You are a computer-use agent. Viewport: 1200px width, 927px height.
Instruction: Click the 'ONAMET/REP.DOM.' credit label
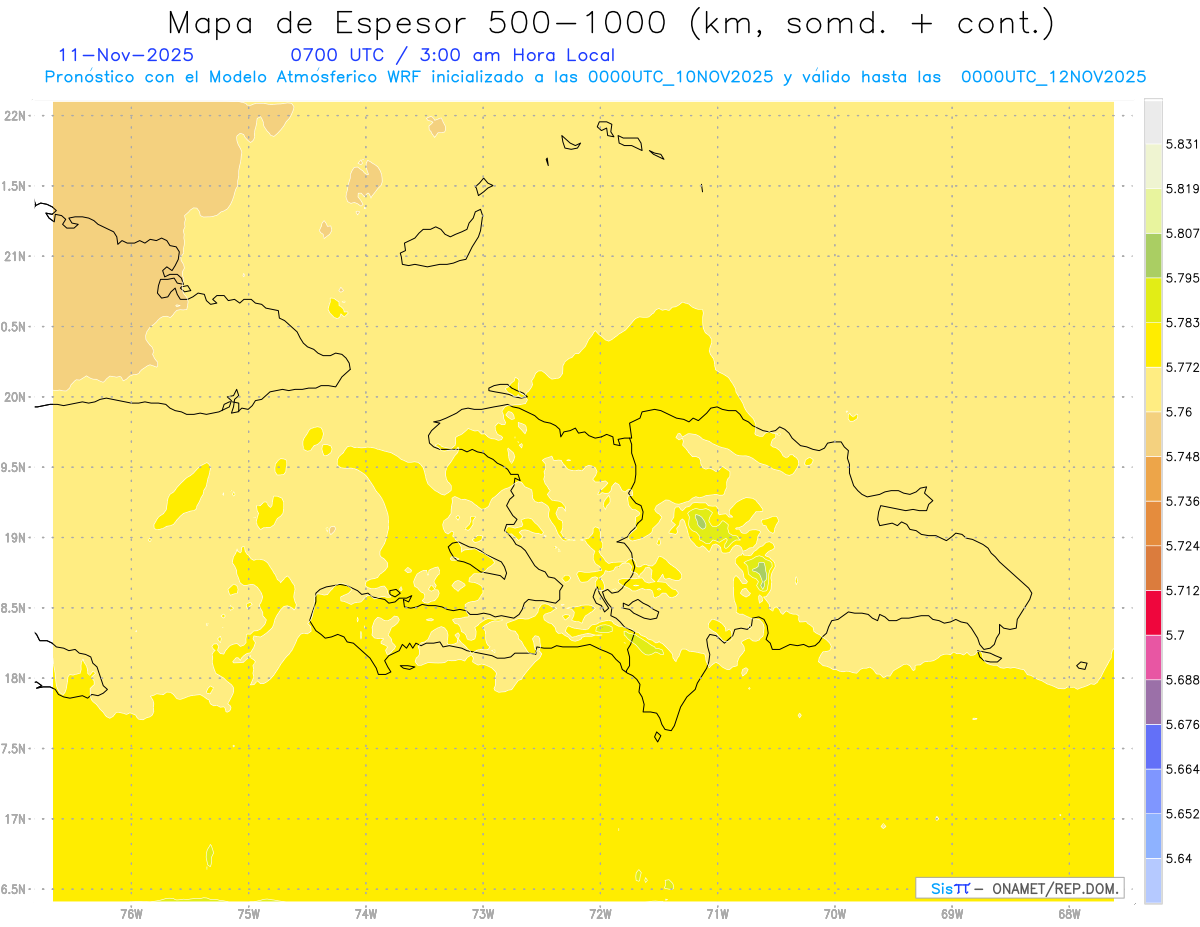coord(1055,888)
